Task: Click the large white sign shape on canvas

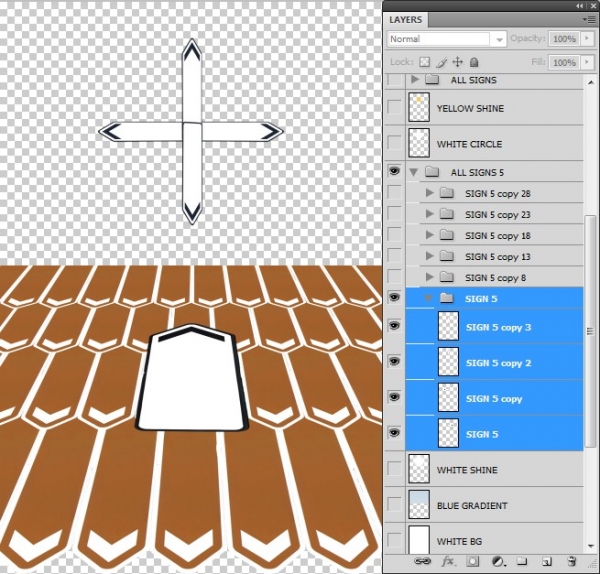Action: point(191,378)
